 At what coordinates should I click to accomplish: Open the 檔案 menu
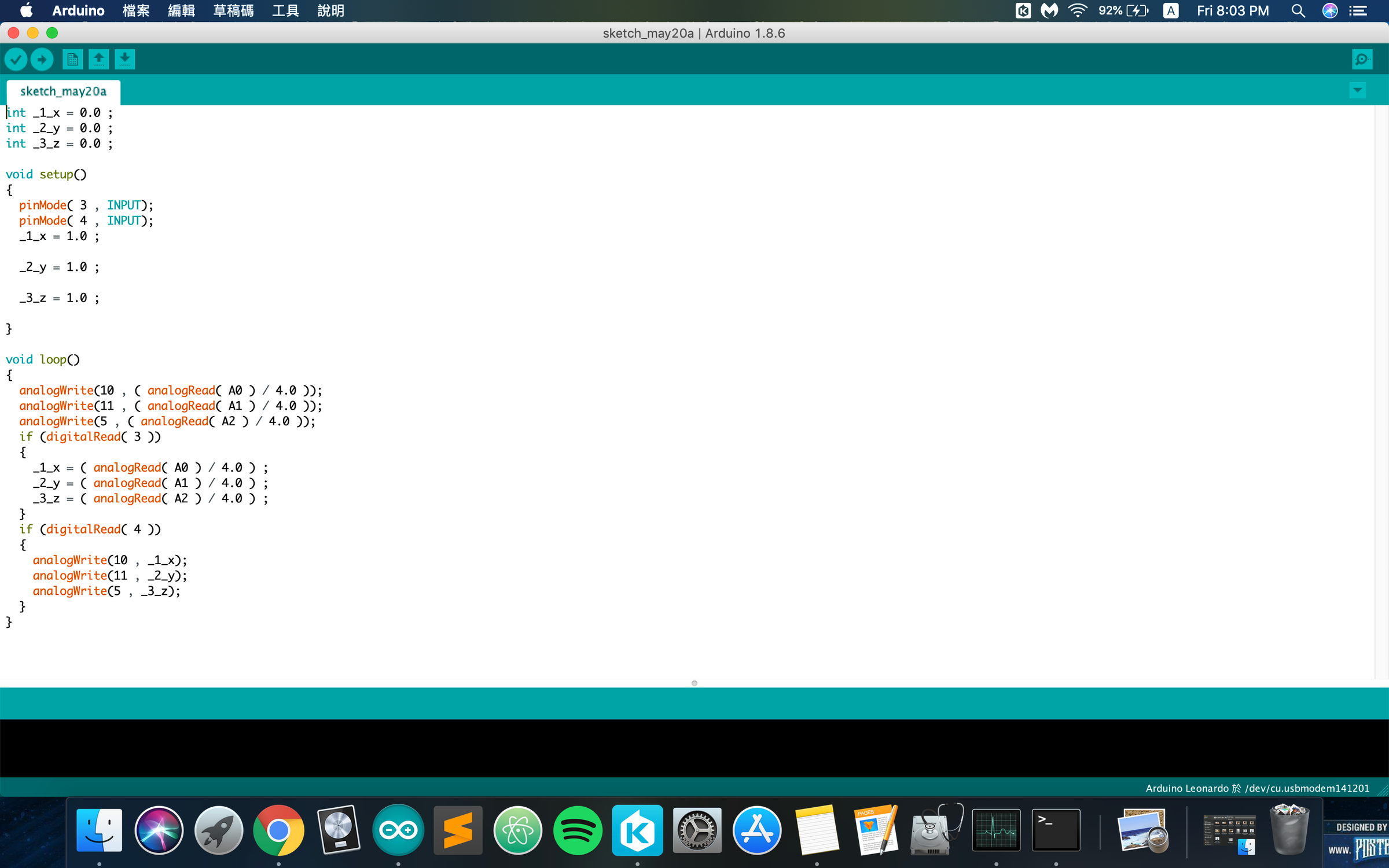point(136,11)
